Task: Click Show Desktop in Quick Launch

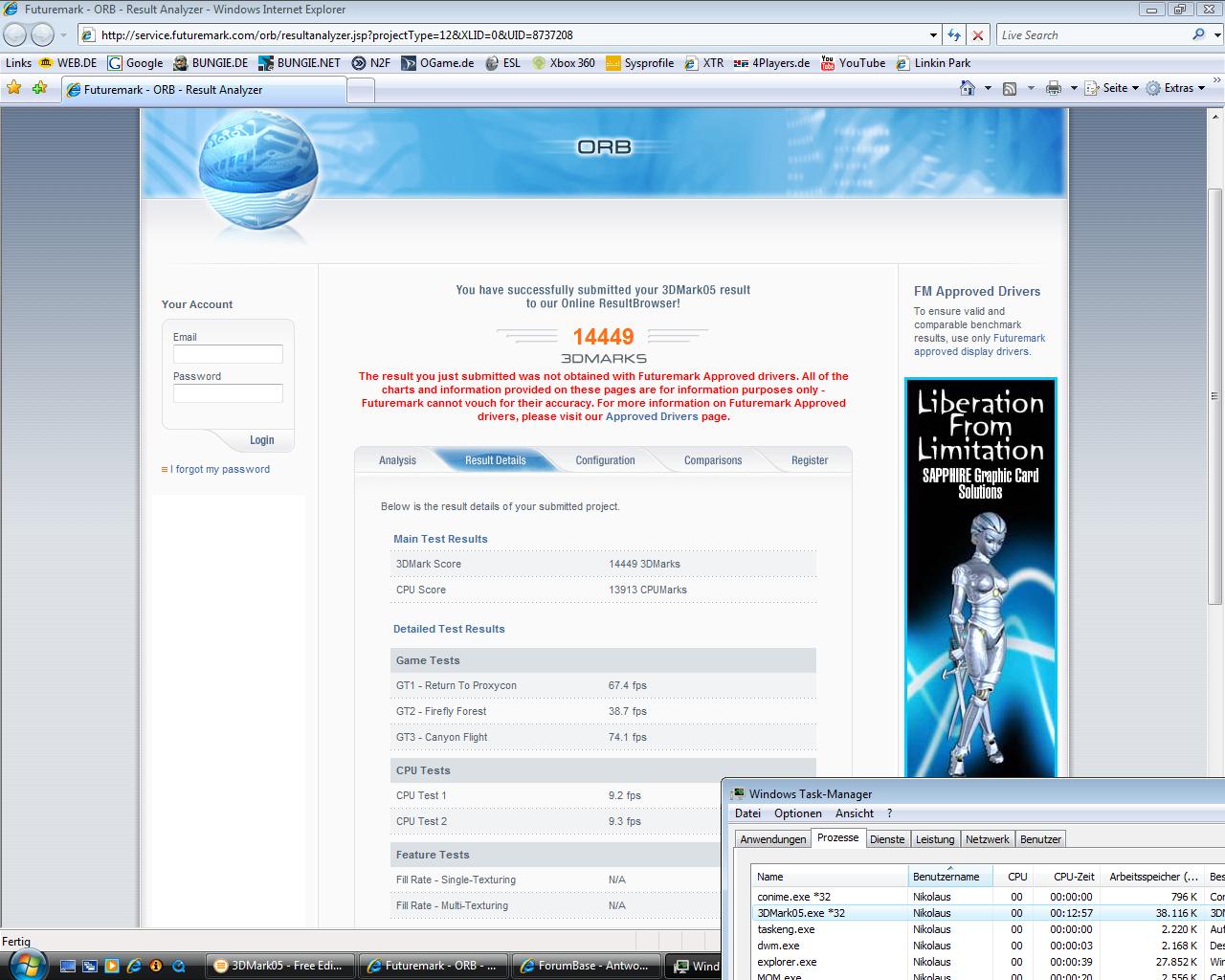Action: click(67, 966)
